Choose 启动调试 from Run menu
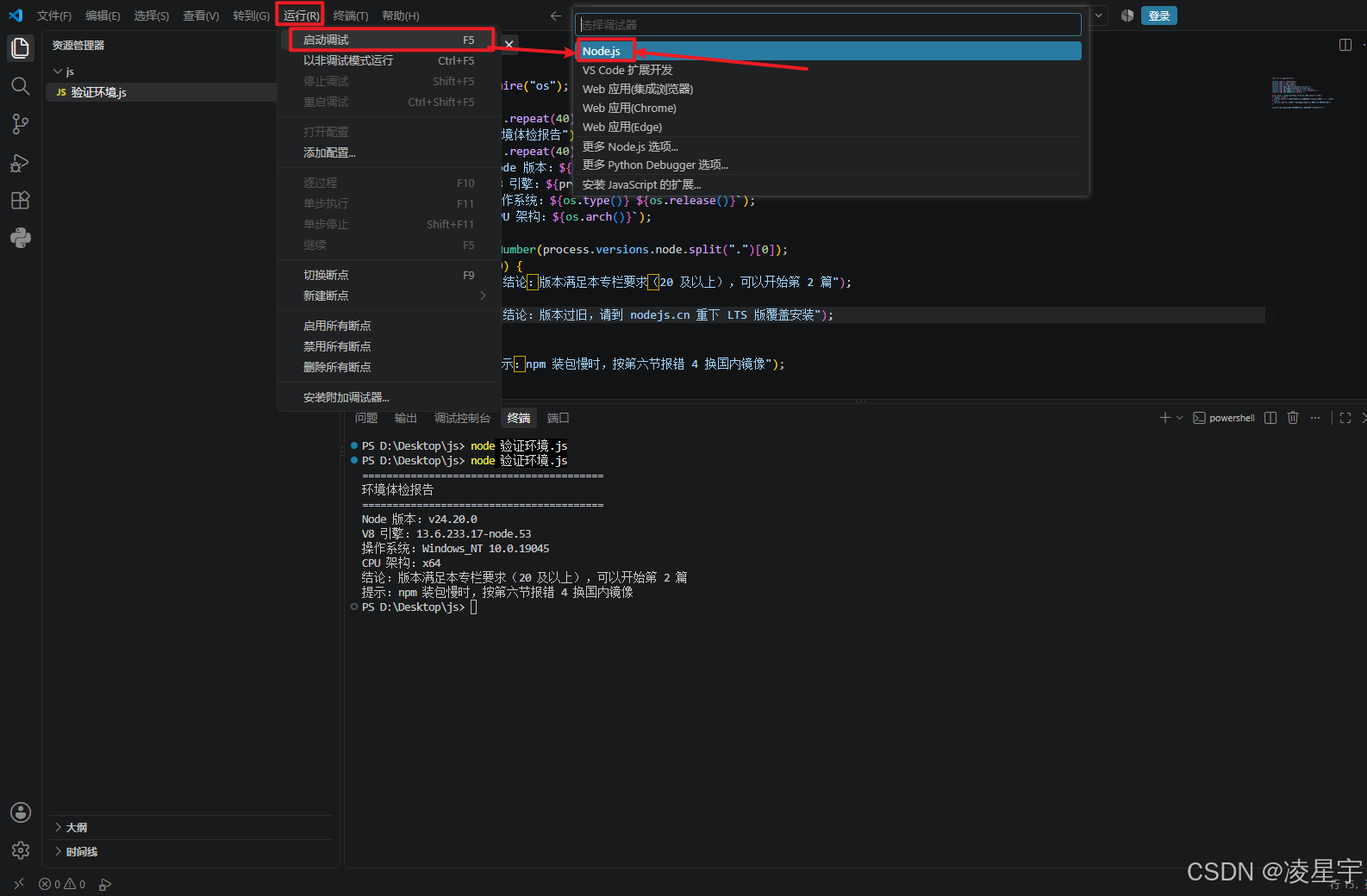This screenshot has width=1367, height=896. pos(389,40)
